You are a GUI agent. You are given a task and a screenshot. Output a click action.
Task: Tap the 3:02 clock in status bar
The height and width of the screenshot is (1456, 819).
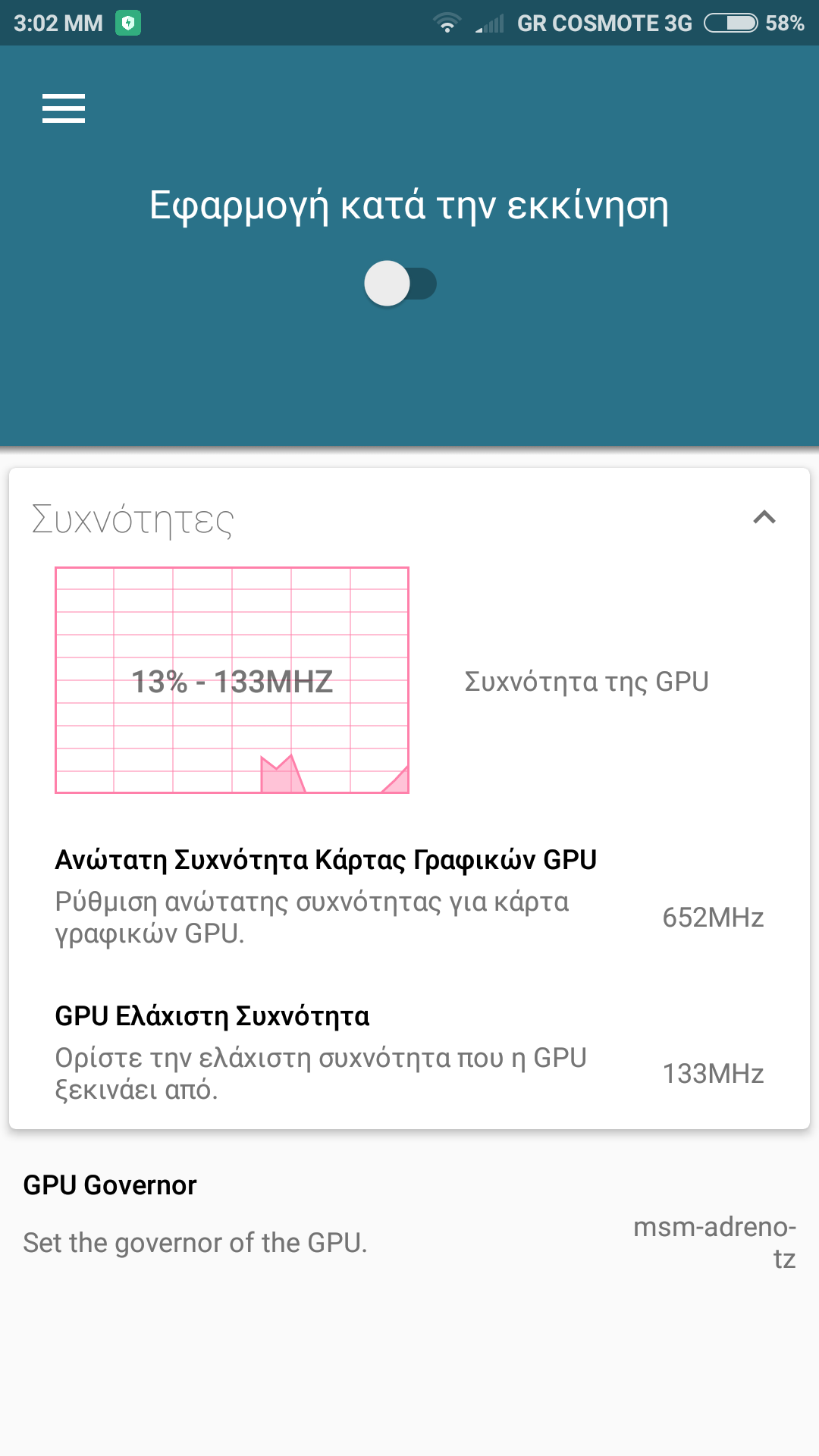[x=58, y=24]
